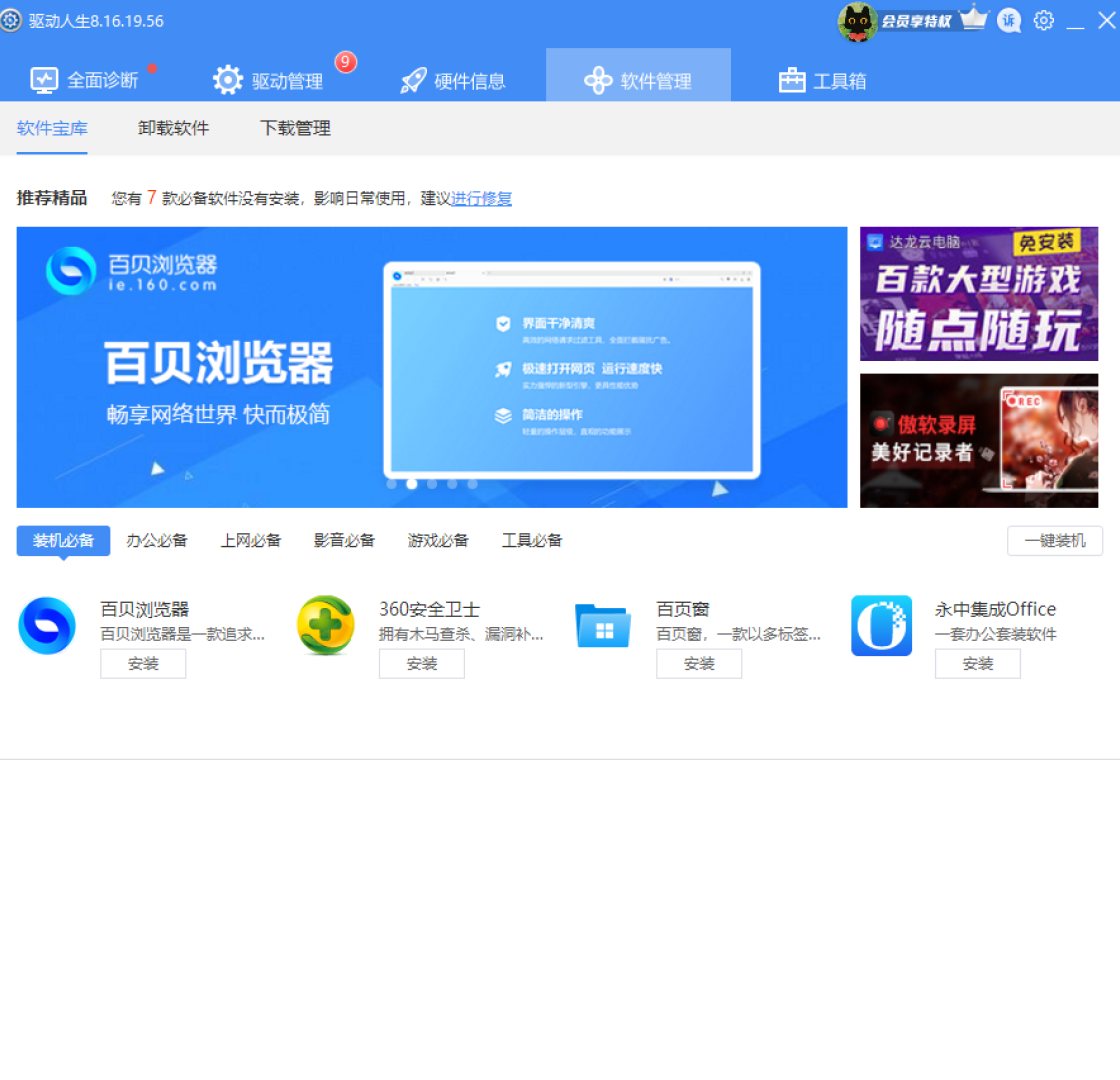Click the 驱动人生 logo icon in title bar
Screen dimensions: 1120x1080
[11, 20]
